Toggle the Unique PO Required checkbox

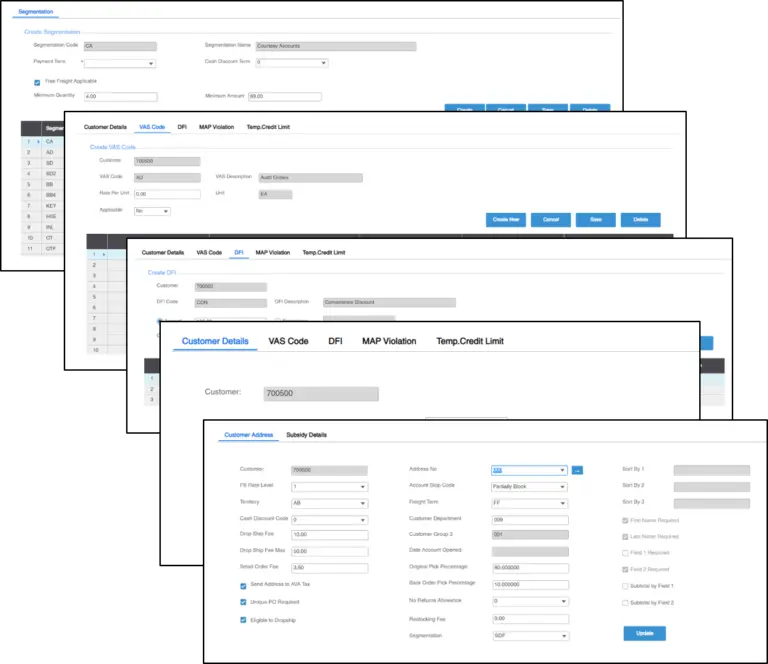[x=244, y=602]
